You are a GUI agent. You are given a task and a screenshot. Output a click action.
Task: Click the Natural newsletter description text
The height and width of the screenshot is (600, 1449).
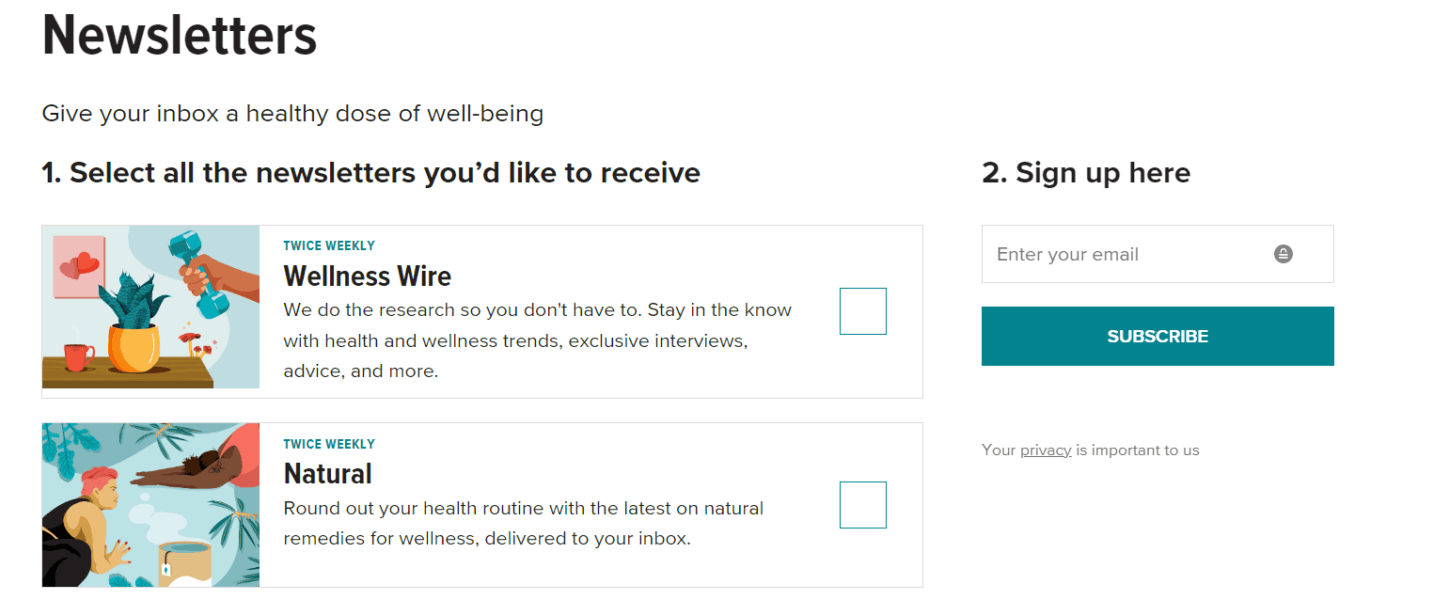pos(522,523)
